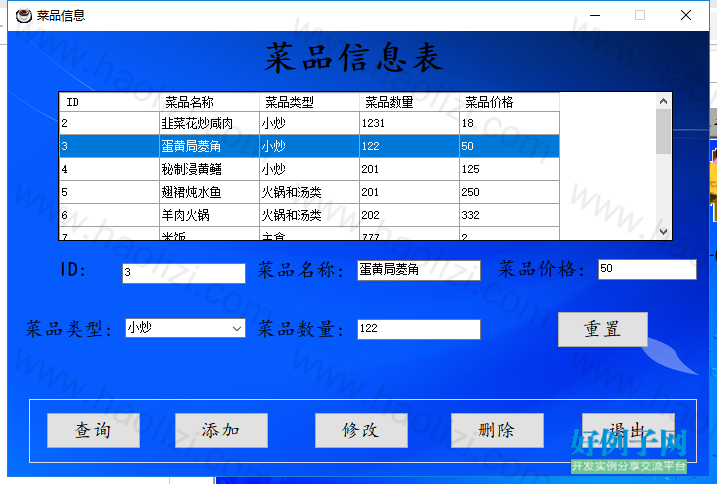Click quantity cell 202
717x484 pixels.
coord(410,215)
